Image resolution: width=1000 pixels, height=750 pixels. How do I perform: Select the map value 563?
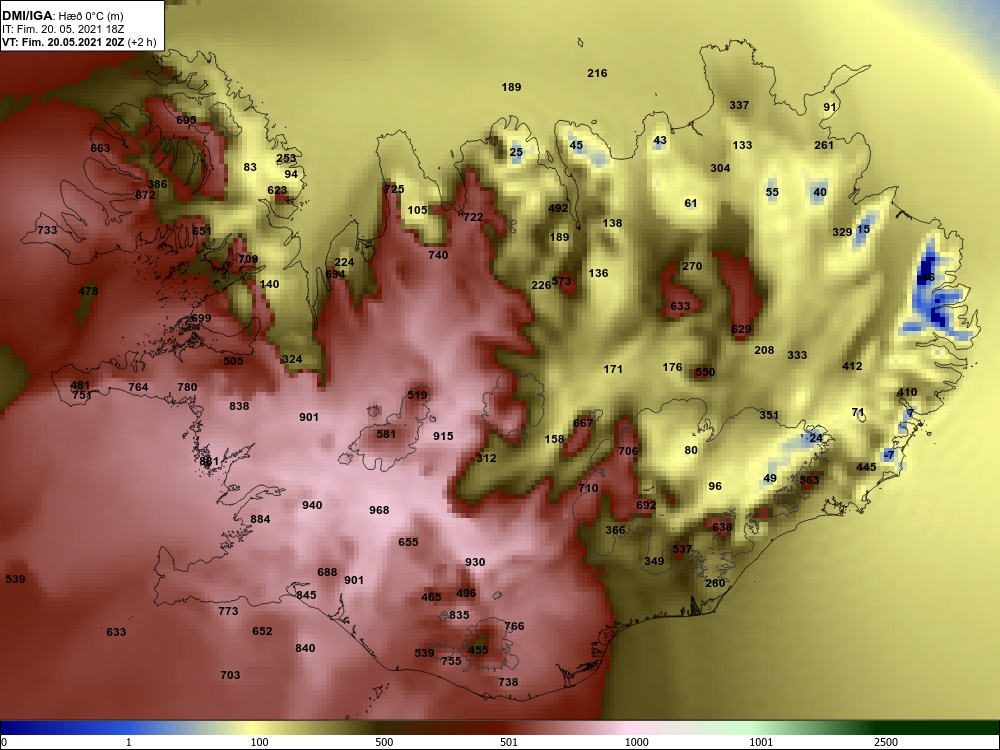point(809,480)
